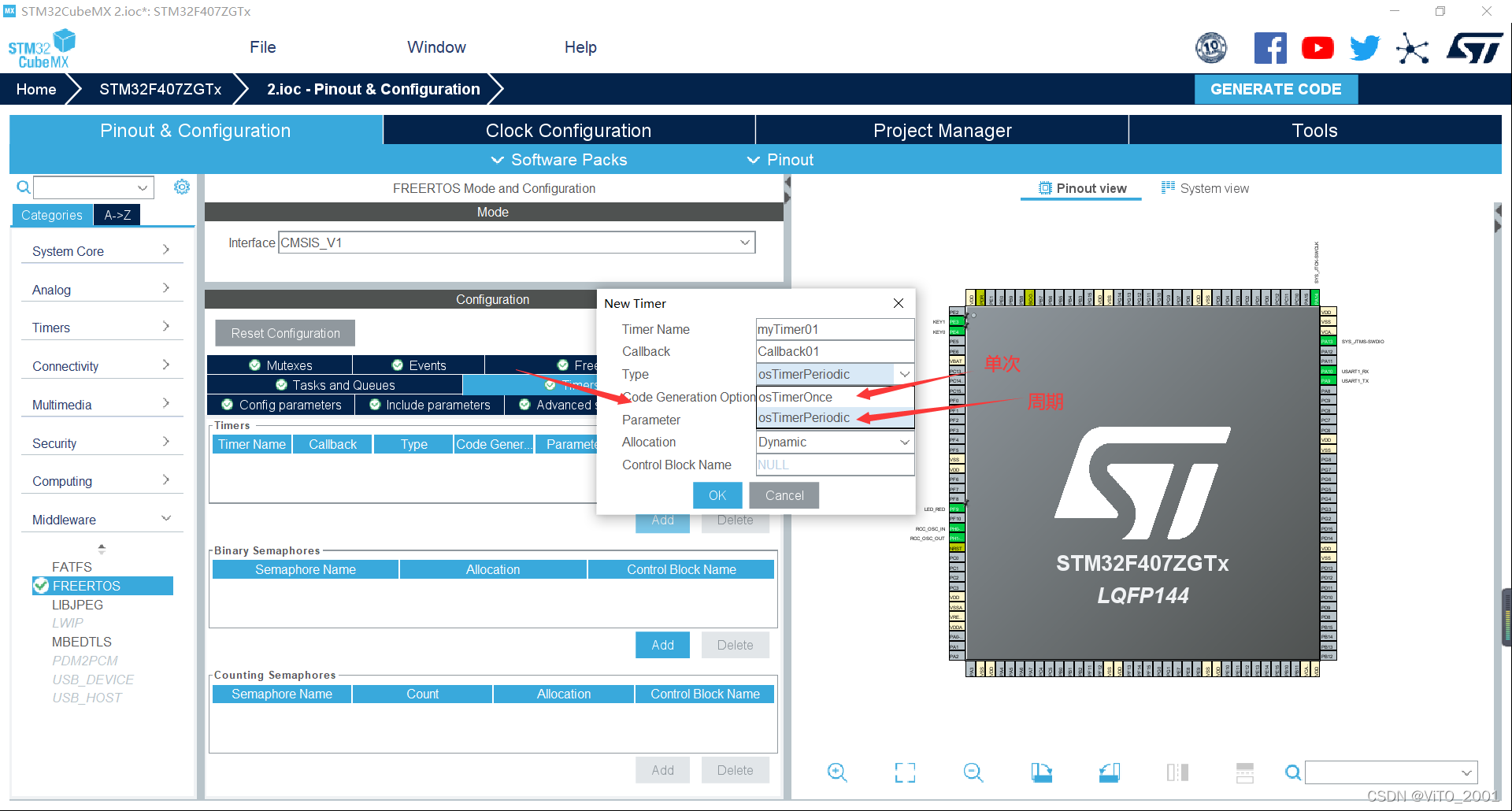Open the YouTube icon link
The height and width of the screenshot is (811, 1512).
(x=1317, y=48)
